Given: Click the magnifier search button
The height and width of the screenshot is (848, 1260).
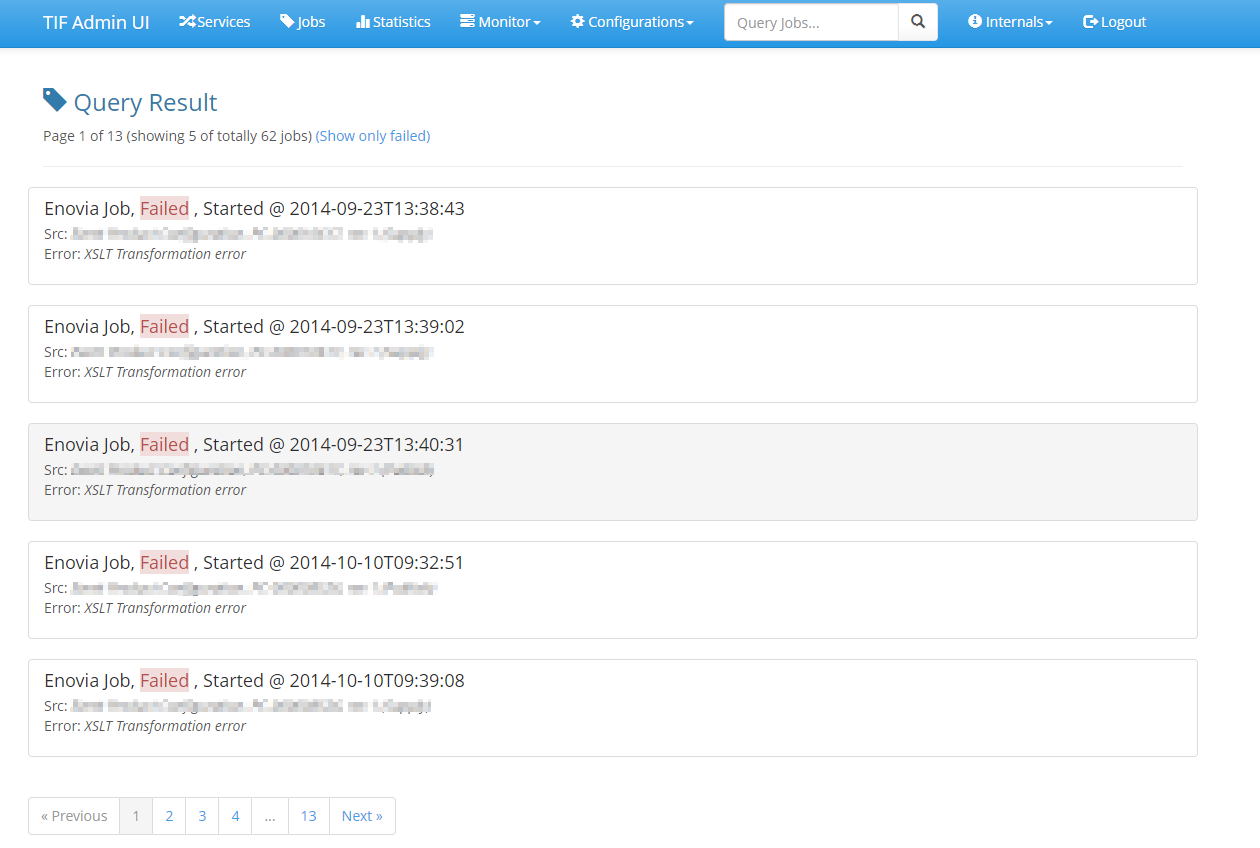Looking at the screenshot, I should point(918,22).
